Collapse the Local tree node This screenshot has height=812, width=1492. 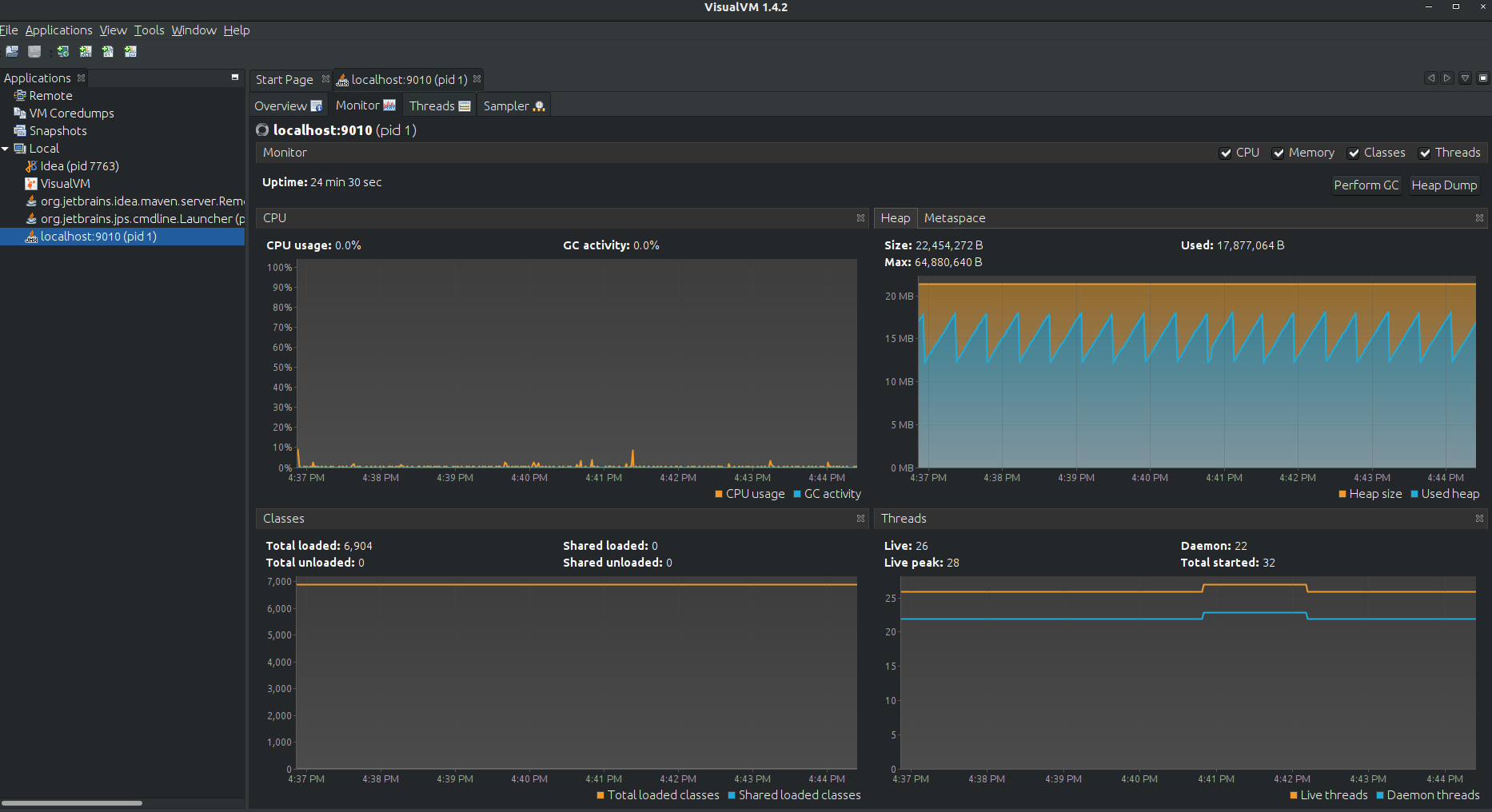coord(6,149)
